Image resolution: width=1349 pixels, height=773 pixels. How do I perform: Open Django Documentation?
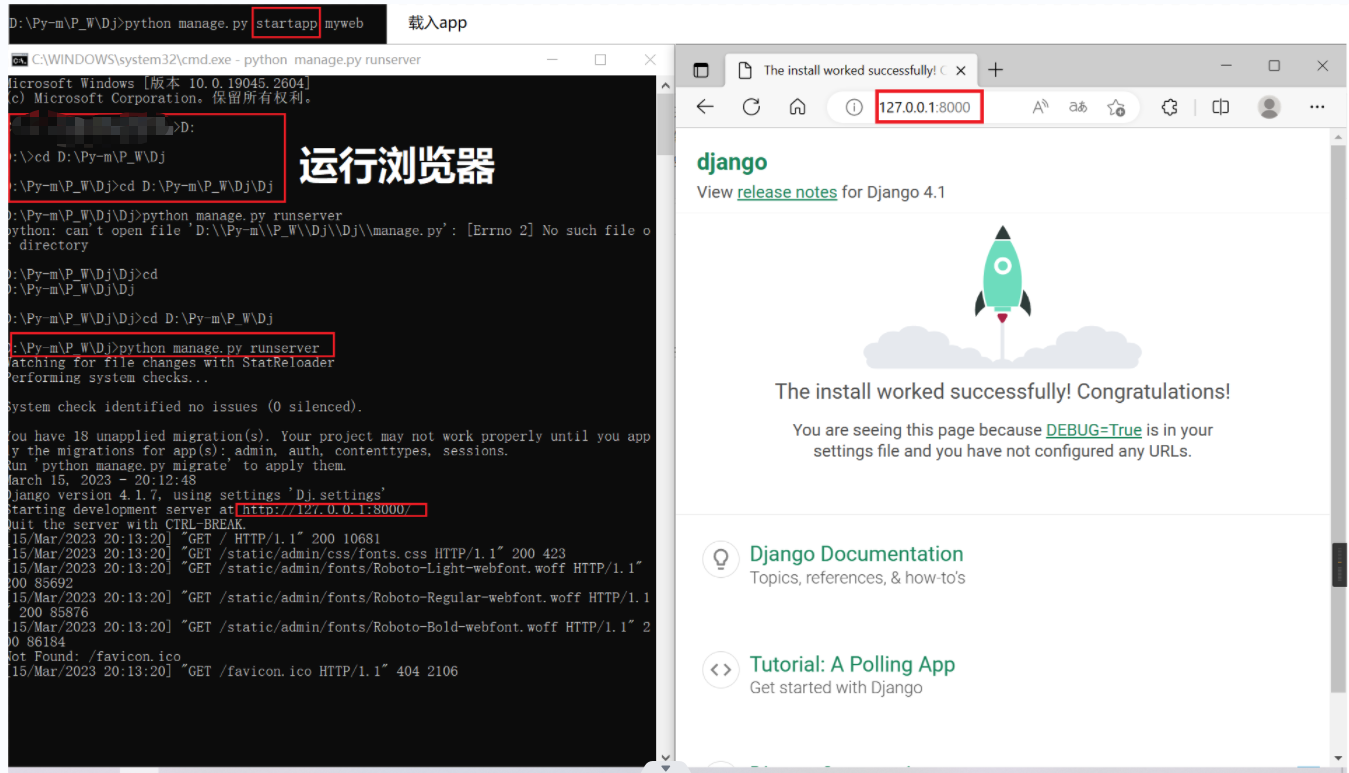(856, 553)
